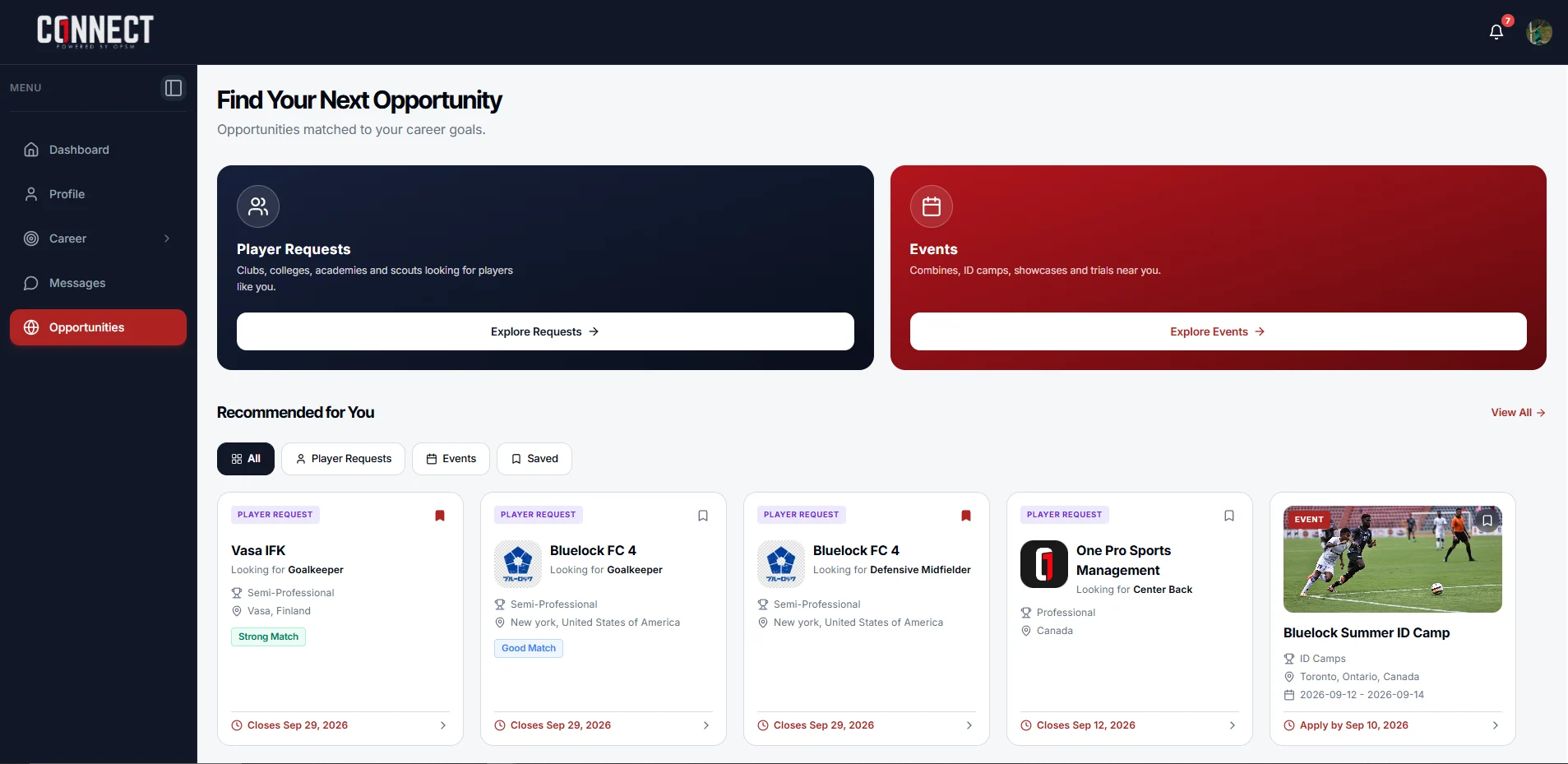
Task: Click Strong Match badge
Action: 268,637
